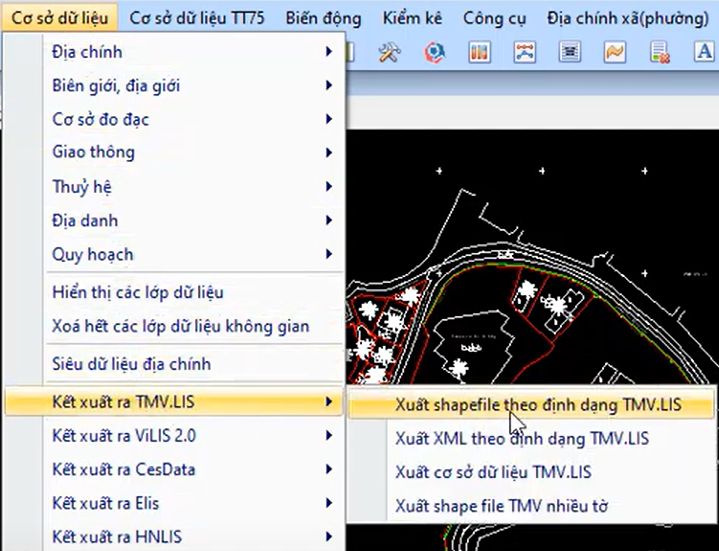Select the Kết xuất ra TMV.LIS entry
Viewport: 719px width, 551px height.
pyautogui.click(x=174, y=402)
